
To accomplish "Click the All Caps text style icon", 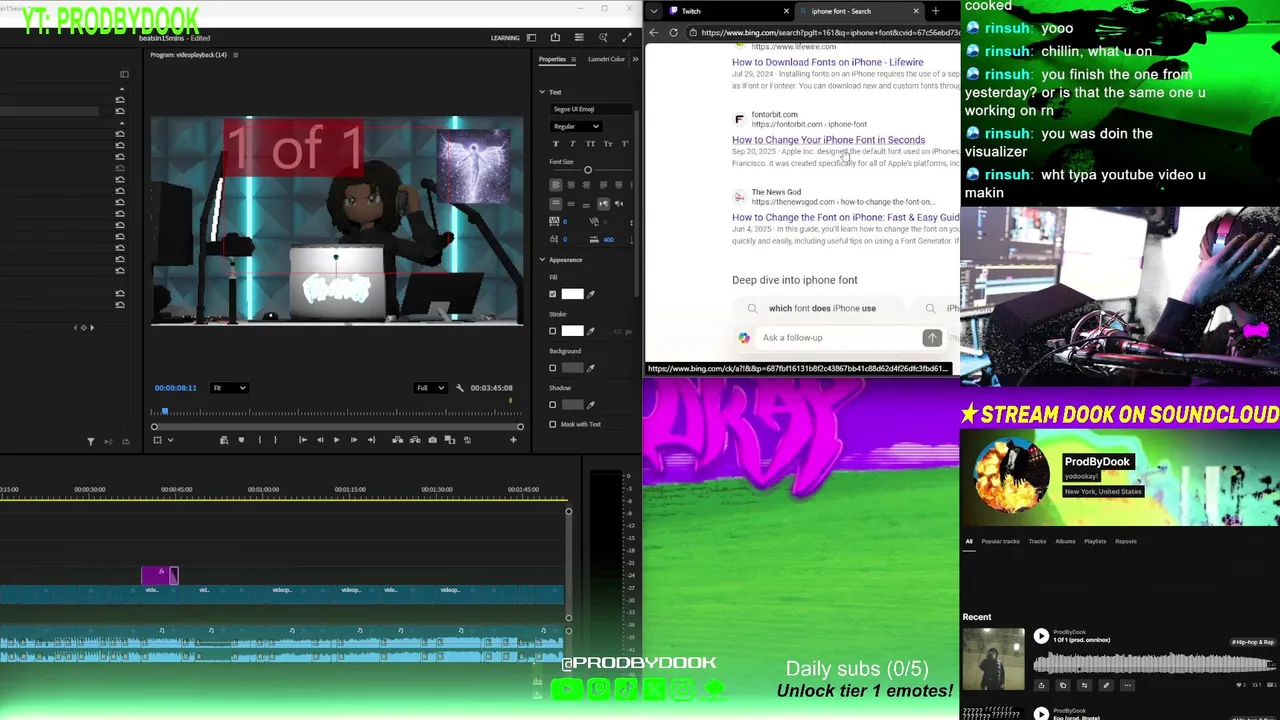I will pos(590,144).
